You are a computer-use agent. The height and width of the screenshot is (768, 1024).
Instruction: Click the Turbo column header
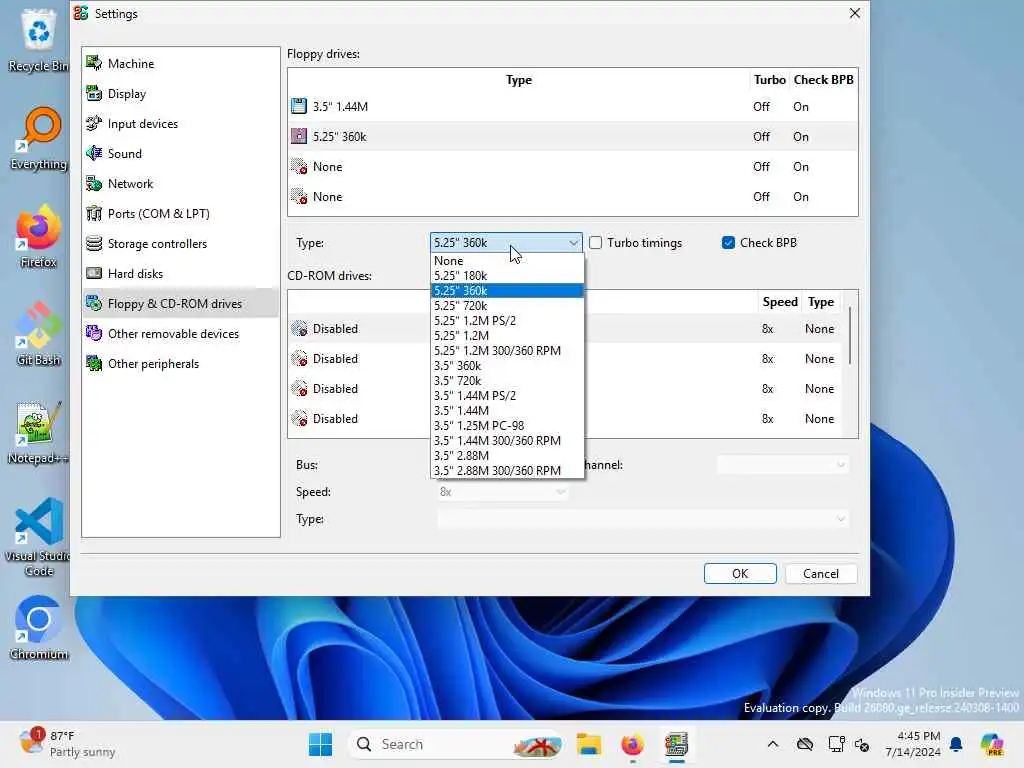pos(769,80)
